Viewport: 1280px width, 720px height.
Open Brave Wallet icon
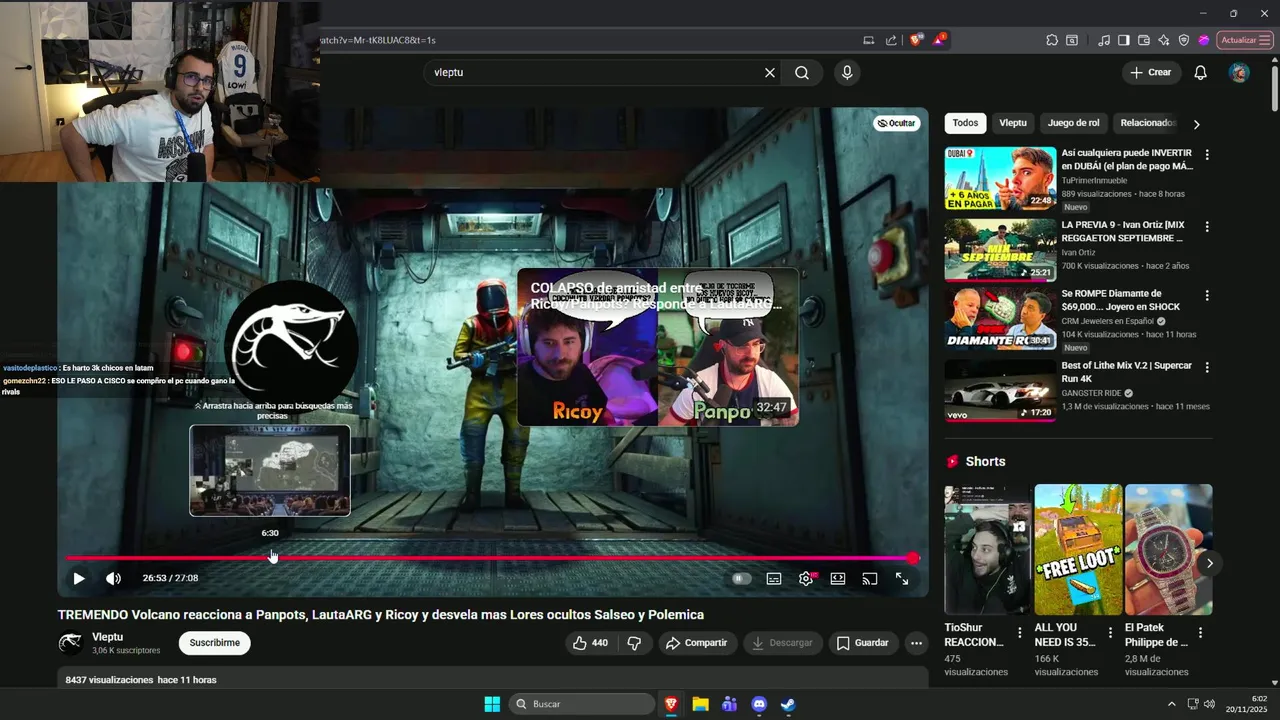(x=1144, y=40)
